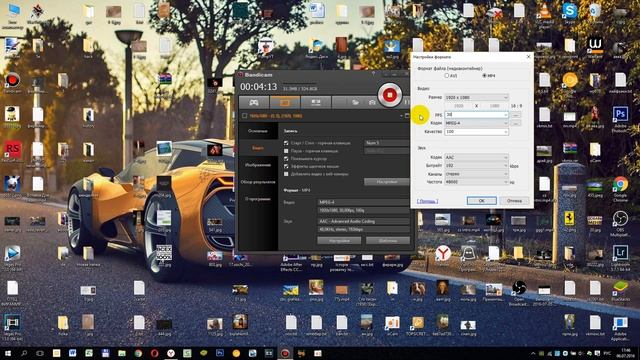Open the audio bitrate 192 dropdown
Image resolution: width=640 pixels, height=360 pixels.
(476, 166)
